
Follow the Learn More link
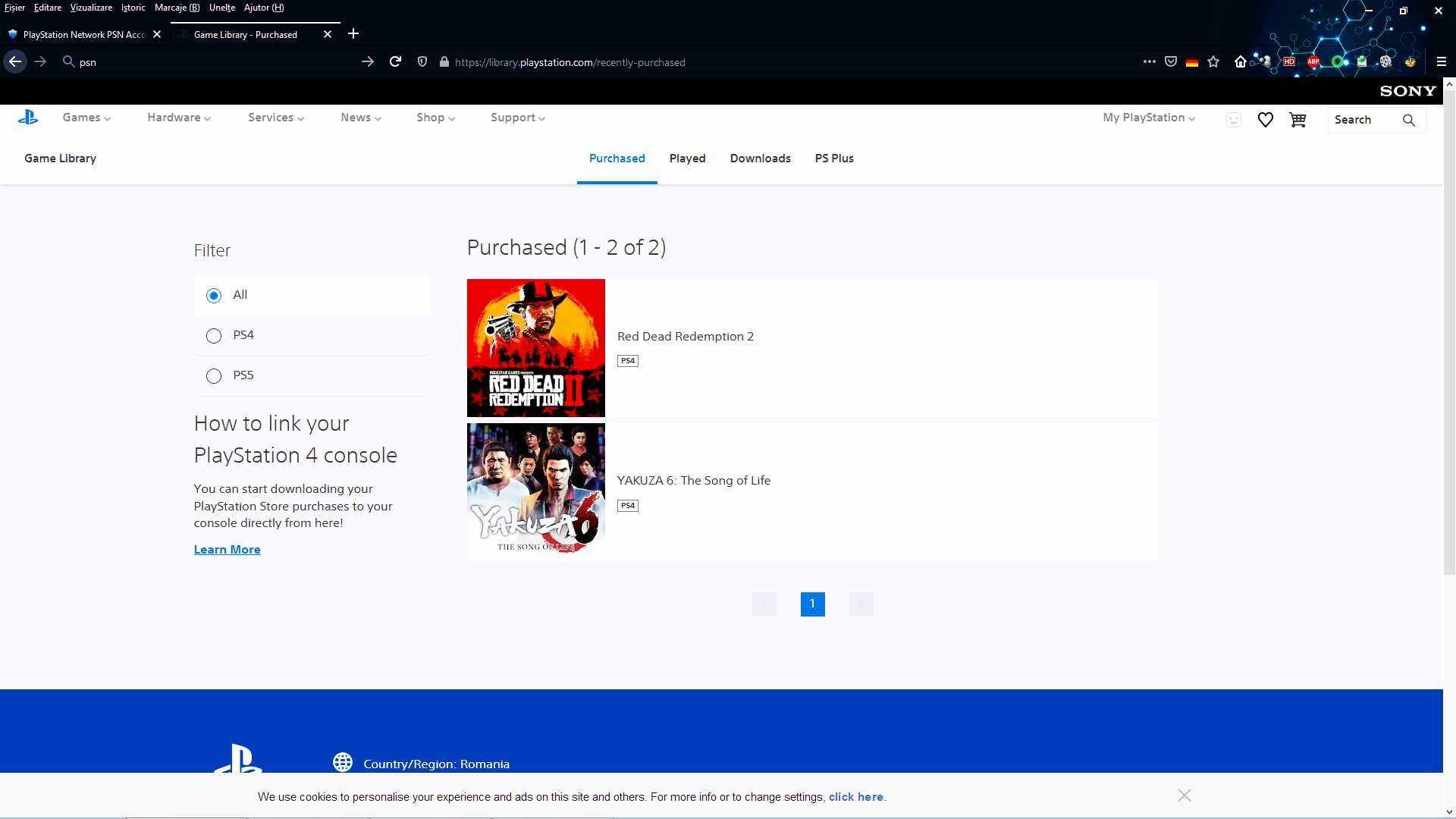pos(227,550)
